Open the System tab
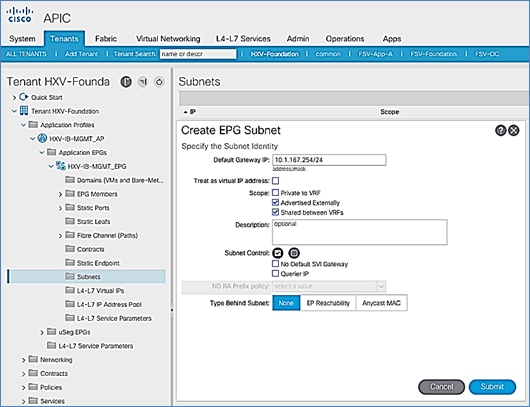Image resolution: width=530 pixels, height=407 pixels. [x=22, y=39]
